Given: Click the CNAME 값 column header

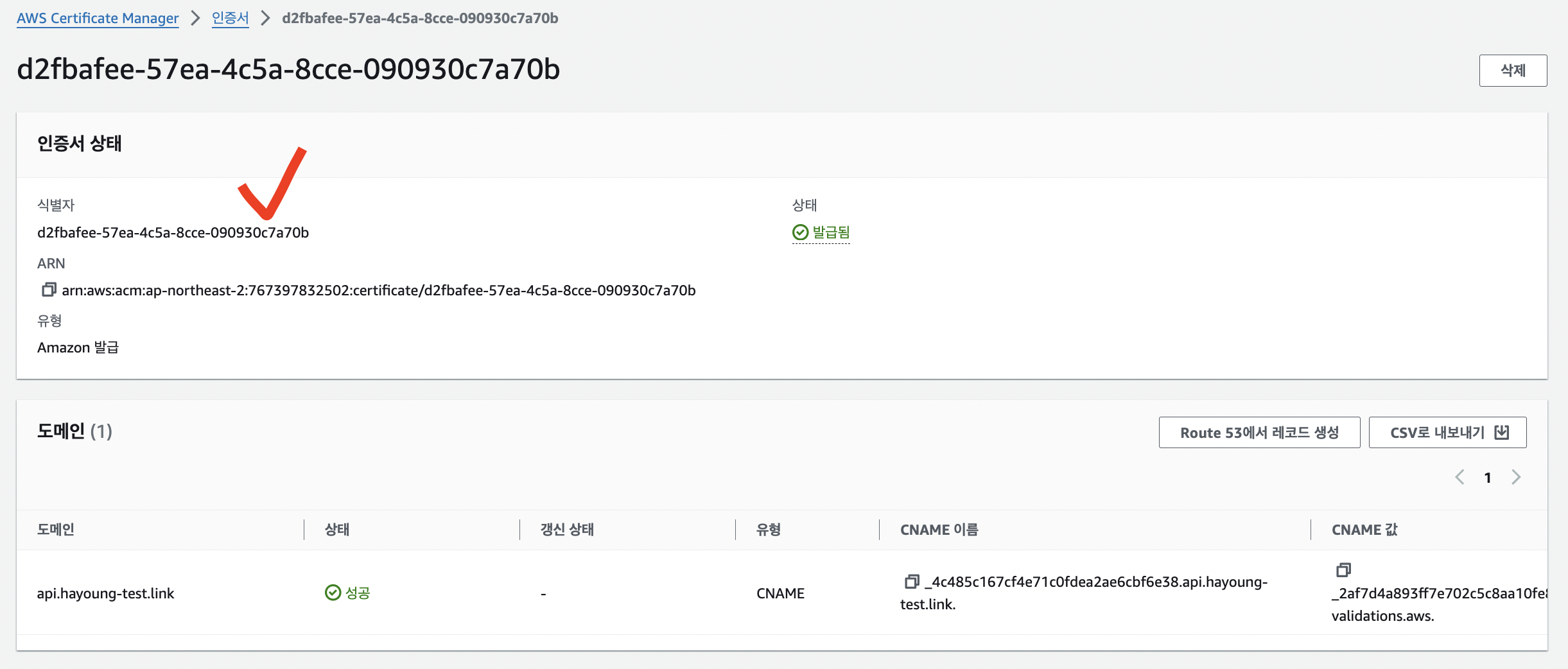Looking at the screenshot, I should pyautogui.click(x=1364, y=530).
